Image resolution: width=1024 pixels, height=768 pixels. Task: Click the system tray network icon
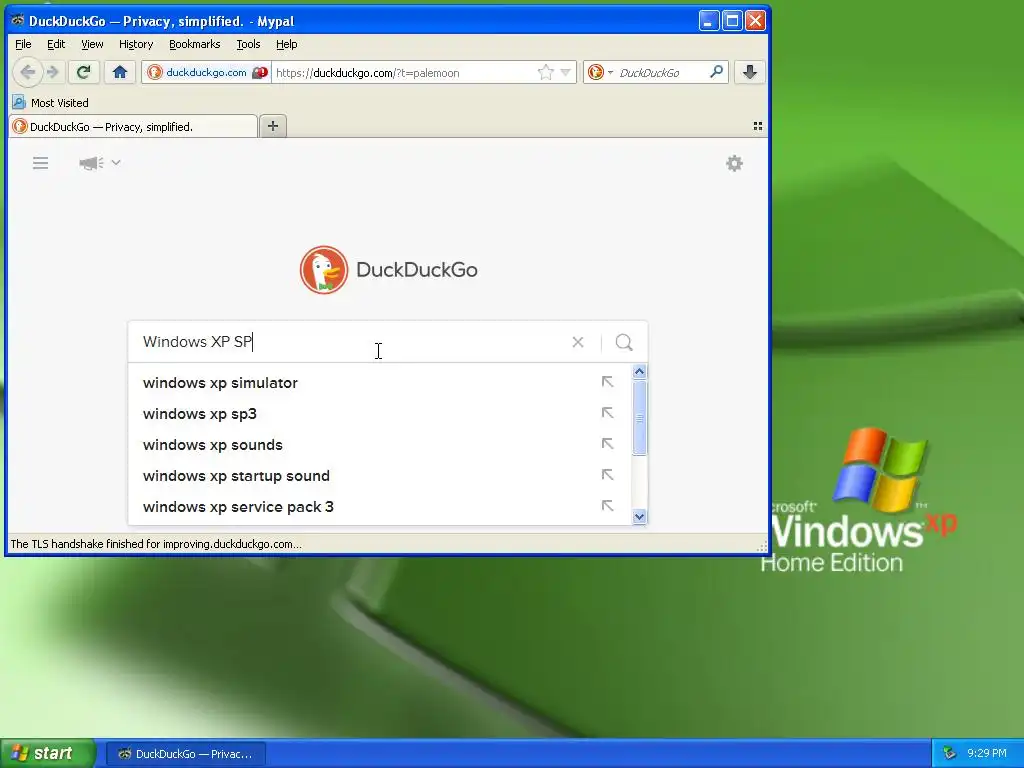(x=949, y=754)
